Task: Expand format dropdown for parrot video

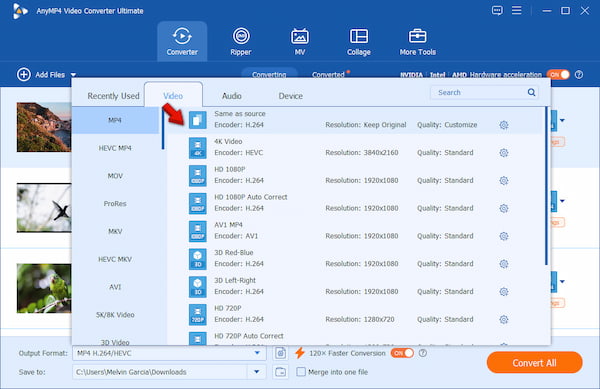Action: (x=562, y=282)
